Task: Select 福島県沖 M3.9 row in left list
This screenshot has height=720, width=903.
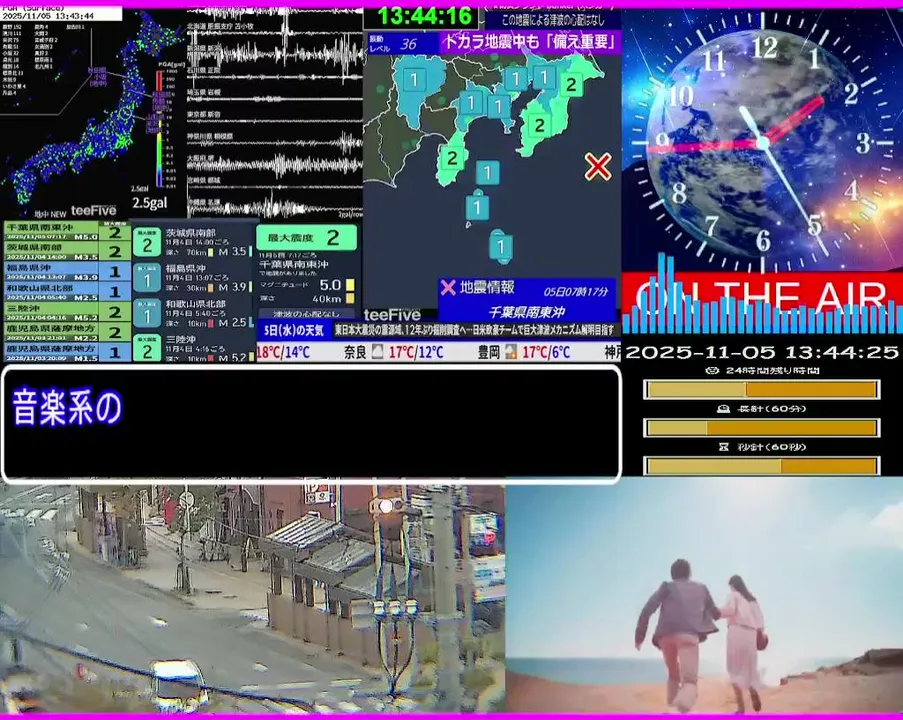Action: [x=67, y=272]
